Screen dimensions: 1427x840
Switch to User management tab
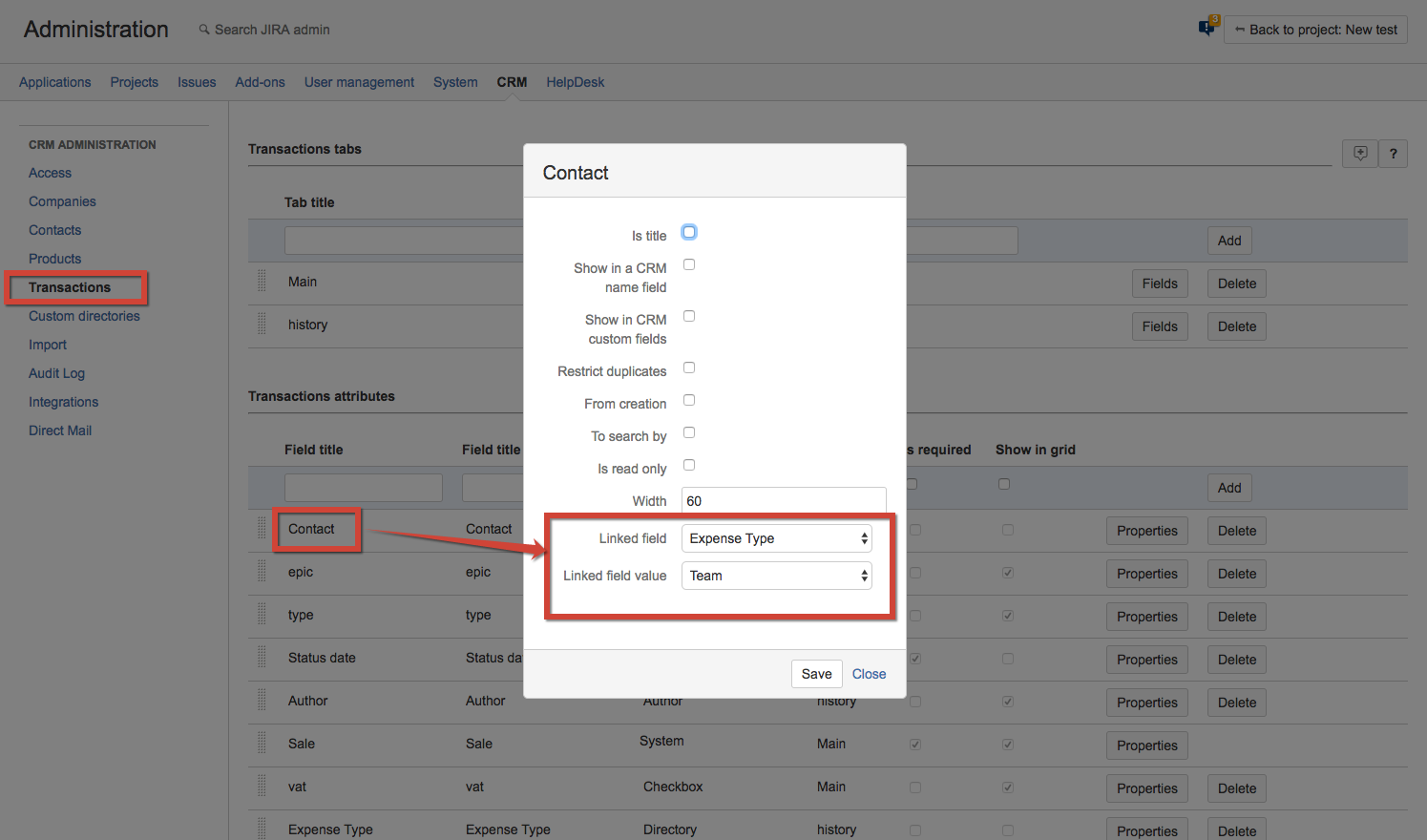(x=359, y=82)
